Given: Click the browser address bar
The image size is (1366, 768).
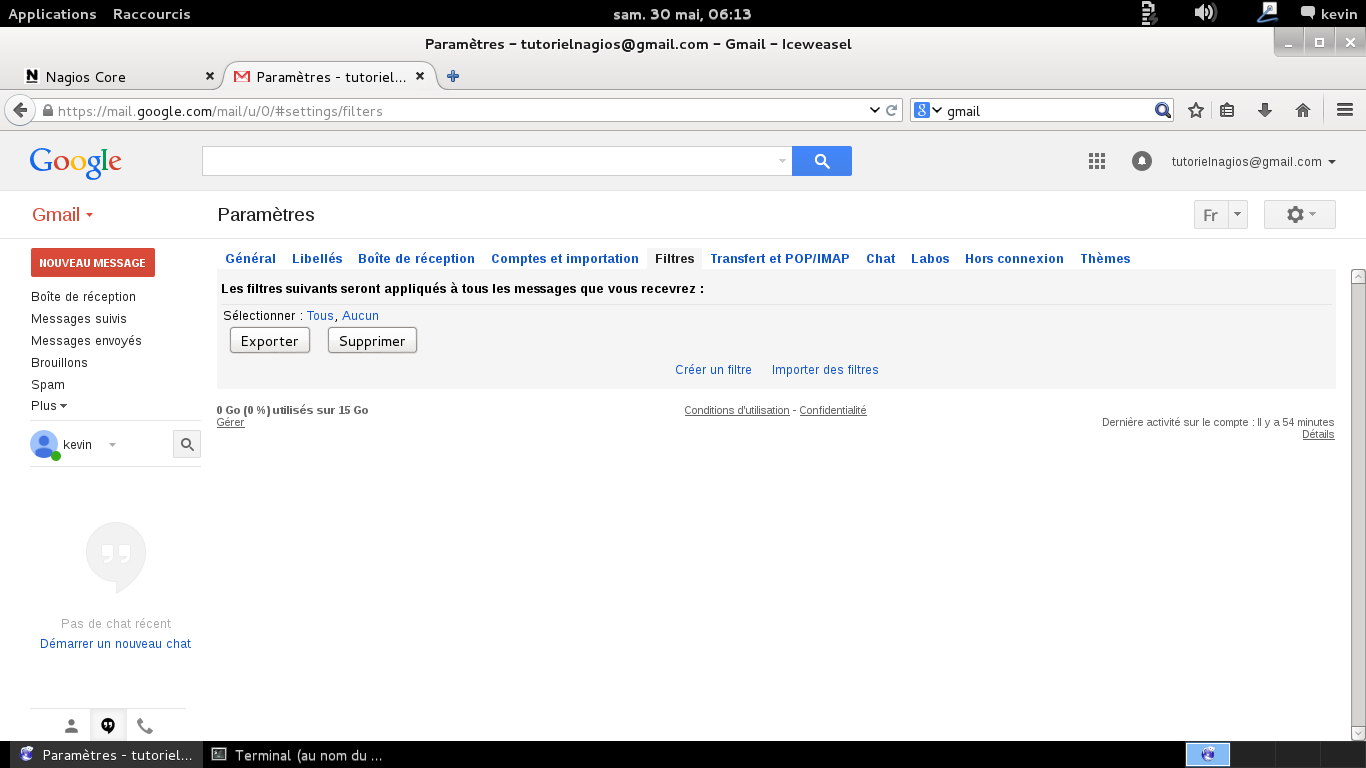Looking at the screenshot, I should pyautogui.click(x=460, y=111).
